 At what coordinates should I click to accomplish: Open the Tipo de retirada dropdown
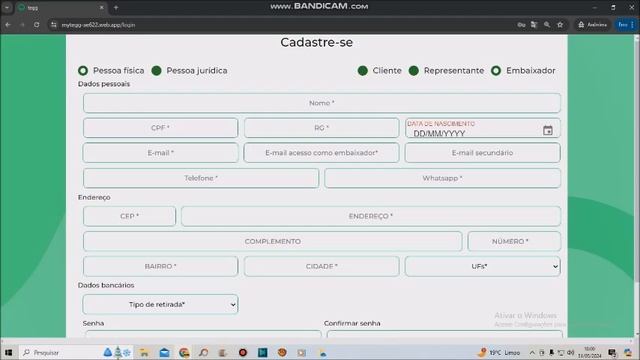[160, 304]
